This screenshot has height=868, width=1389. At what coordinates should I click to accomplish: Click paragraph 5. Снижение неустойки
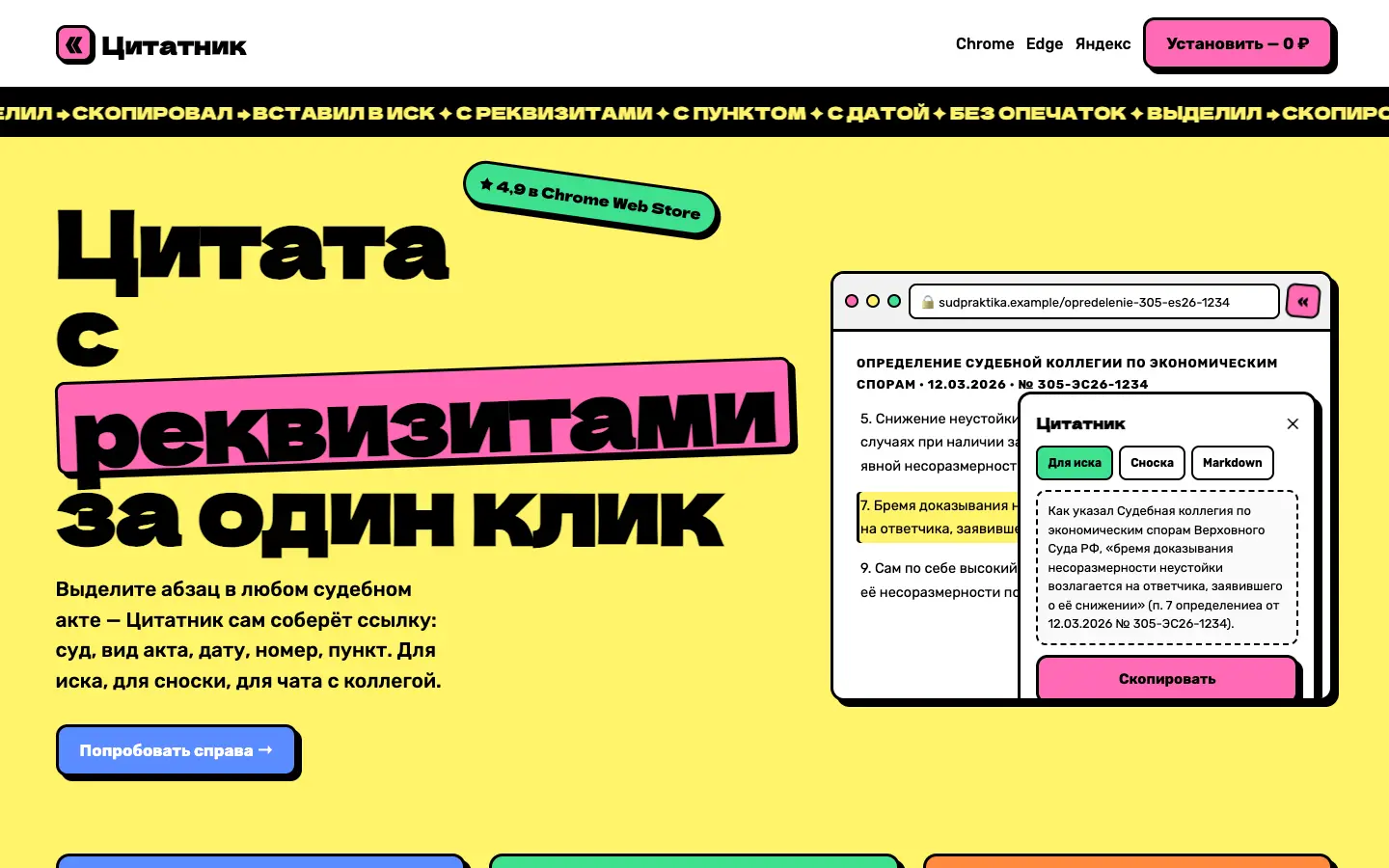[939, 442]
